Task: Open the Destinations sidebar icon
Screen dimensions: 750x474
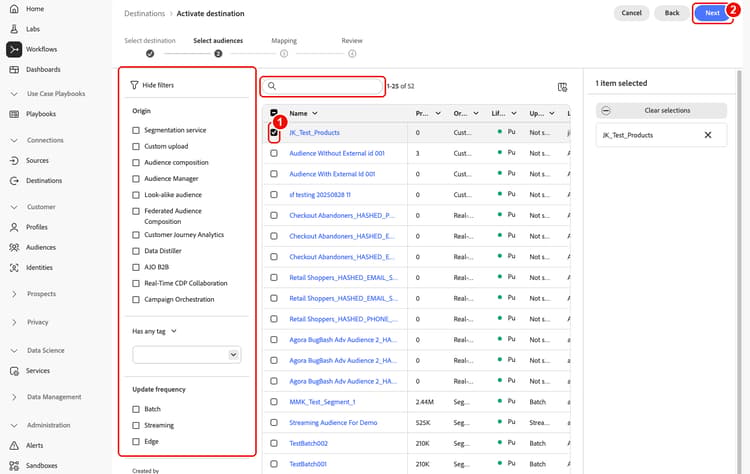Action: (x=14, y=180)
